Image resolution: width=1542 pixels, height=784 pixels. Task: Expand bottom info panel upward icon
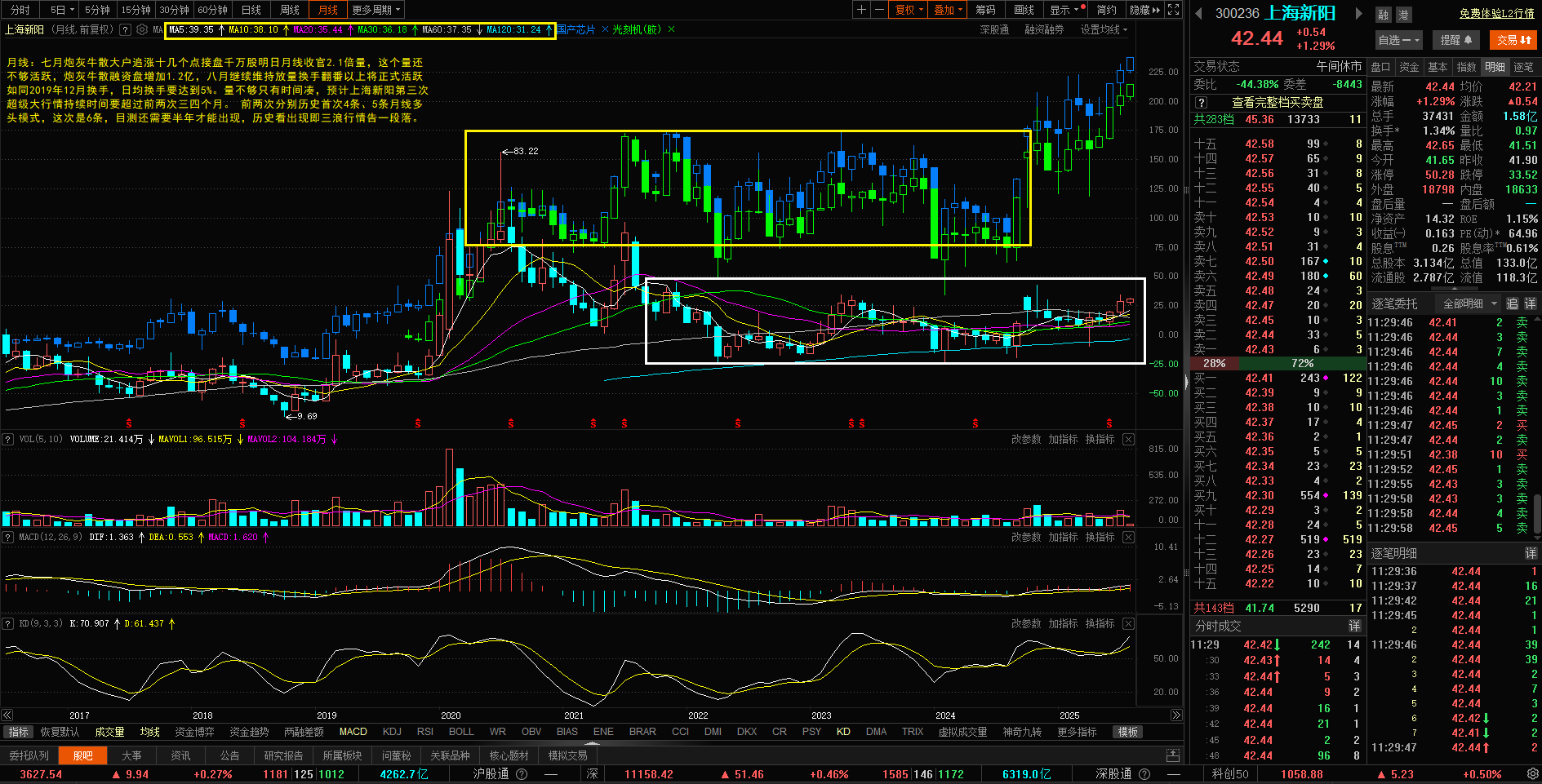(x=1173, y=755)
